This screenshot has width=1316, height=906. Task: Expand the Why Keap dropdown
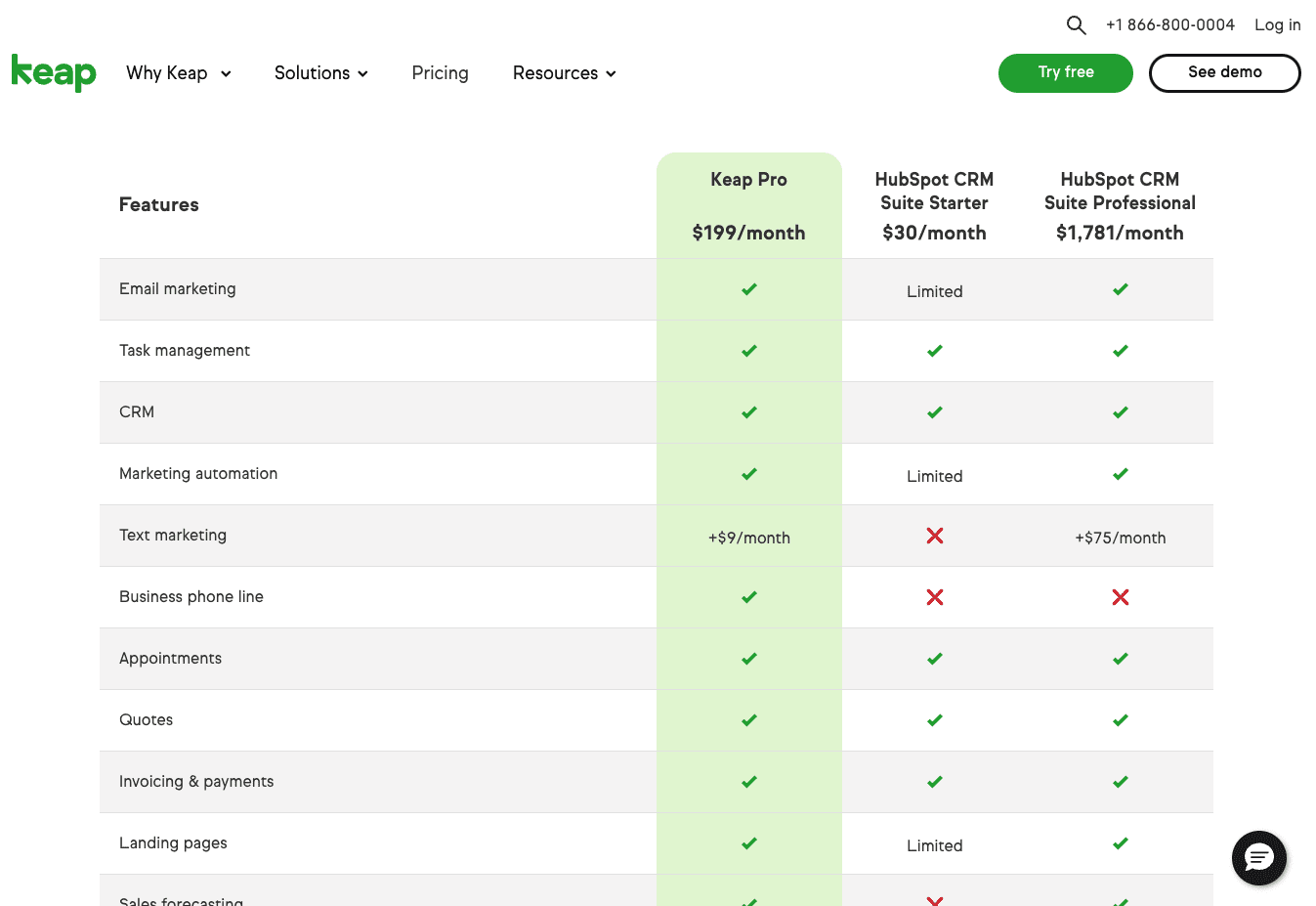(178, 73)
